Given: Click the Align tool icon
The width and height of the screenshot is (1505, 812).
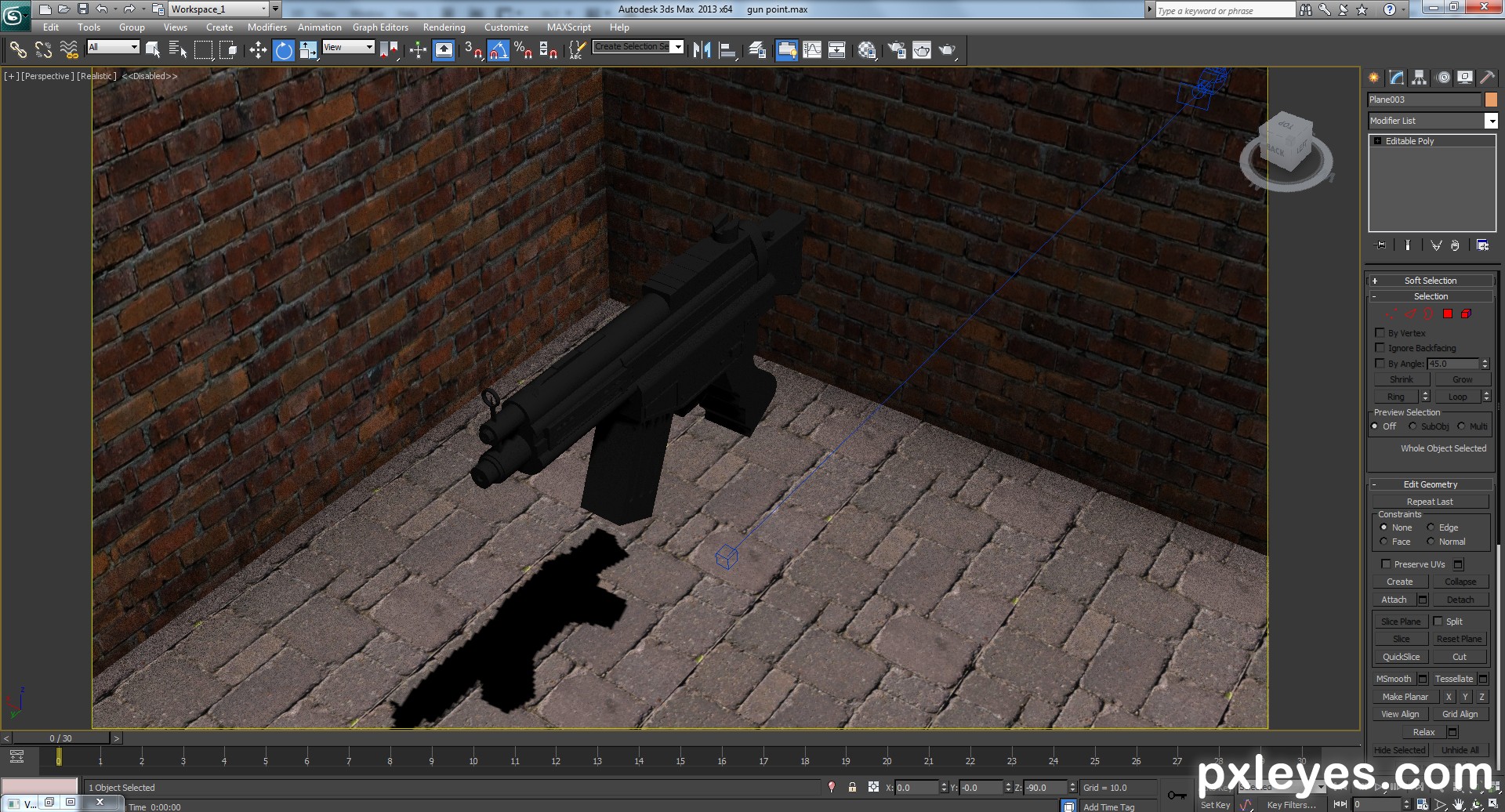Looking at the screenshot, I should tap(728, 50).
